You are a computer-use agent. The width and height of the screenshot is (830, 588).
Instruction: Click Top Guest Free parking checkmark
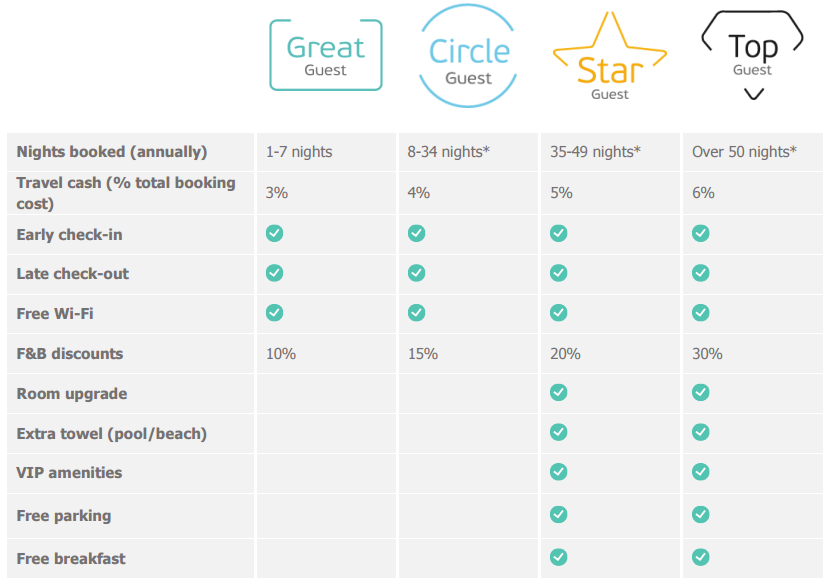pos(700,514)
